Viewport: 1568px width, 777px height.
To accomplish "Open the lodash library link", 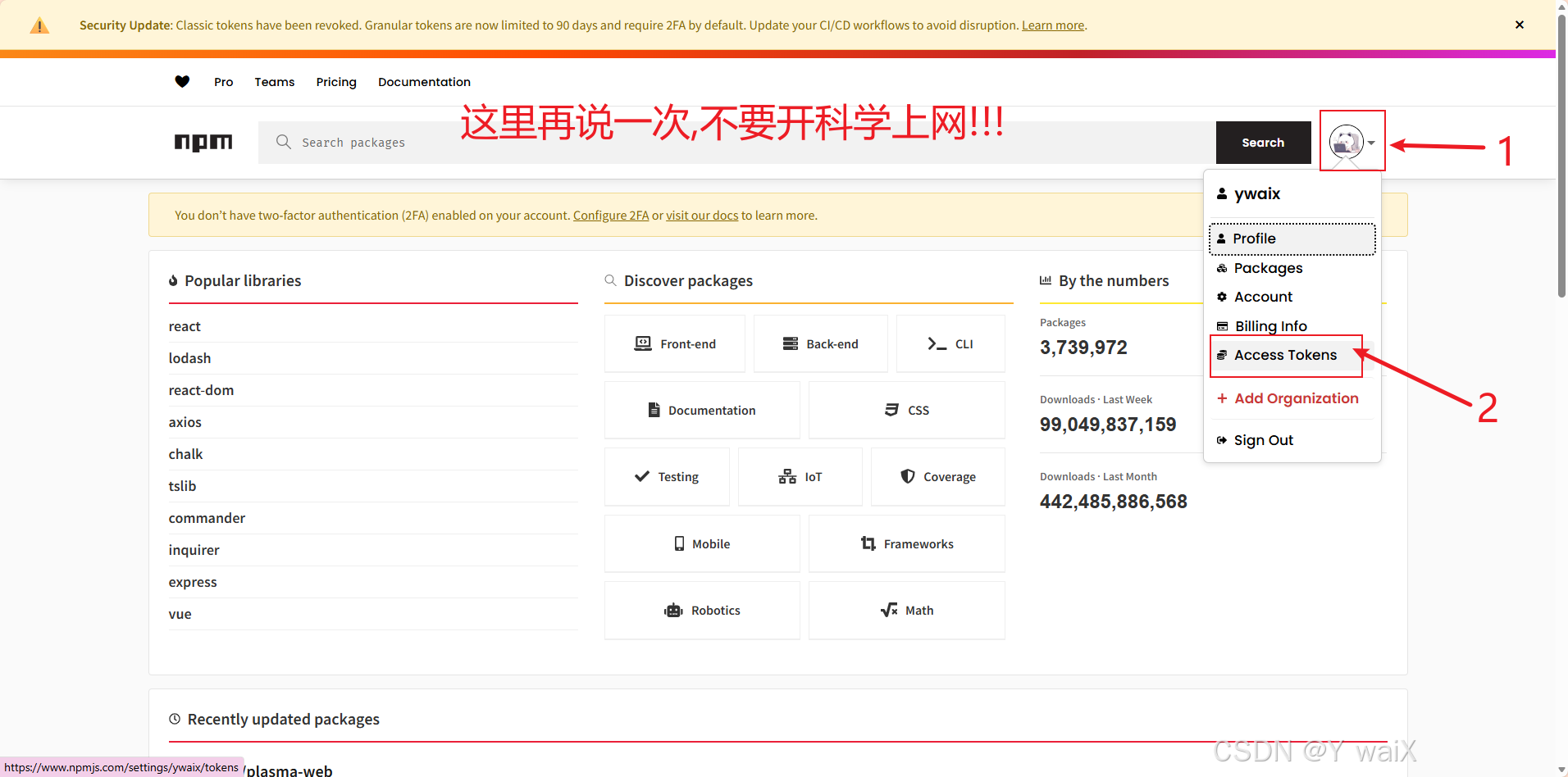I will pos(189,358).
